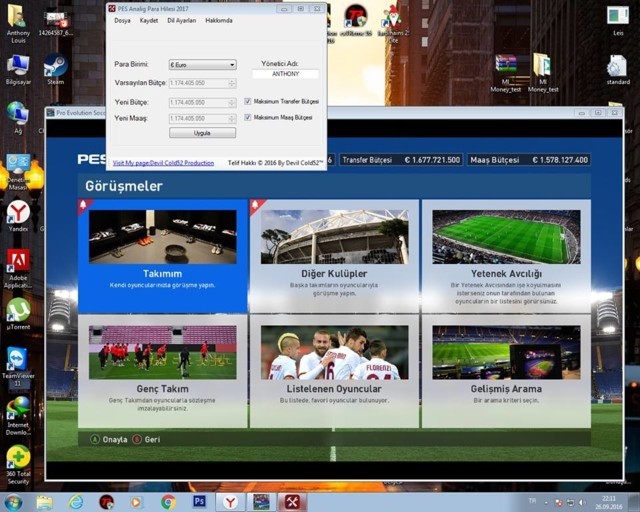
Task: Click the volume icon in system tray
Action: tap(582, 502)
